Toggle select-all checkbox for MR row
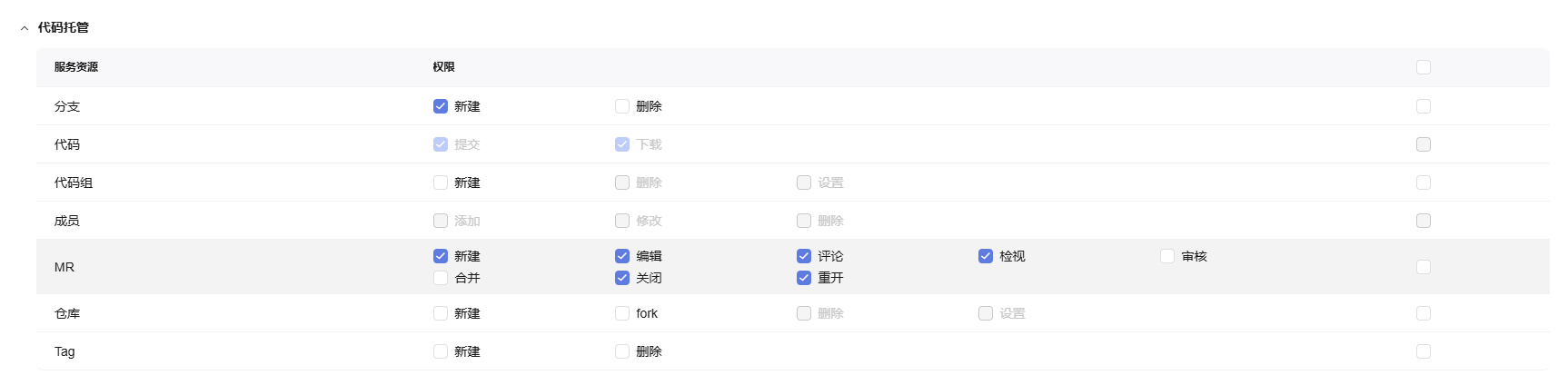 click(x=1424, y=267)
